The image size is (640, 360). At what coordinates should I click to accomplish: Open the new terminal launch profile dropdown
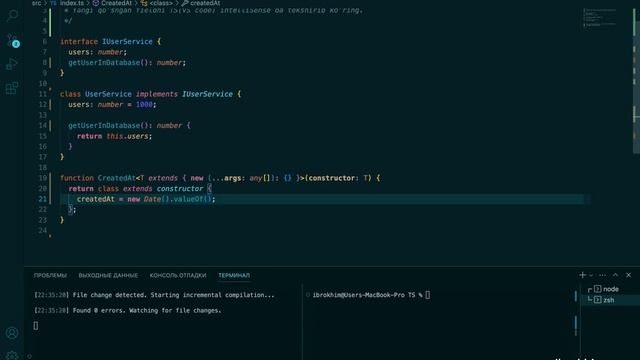(591, 276)
